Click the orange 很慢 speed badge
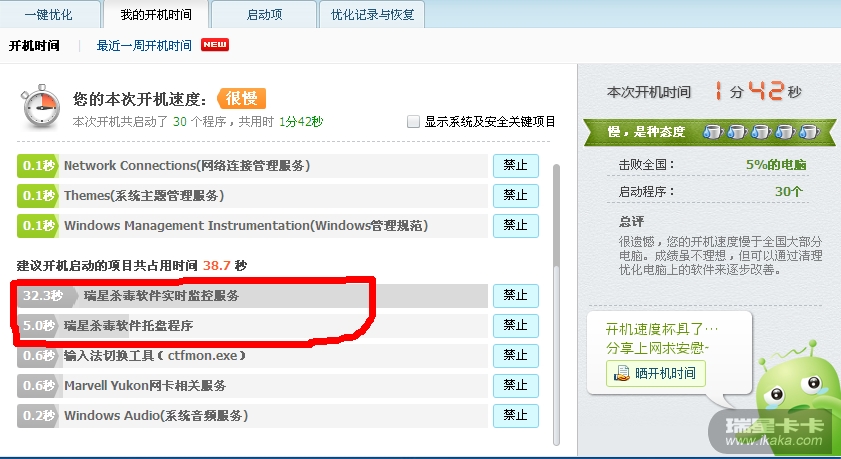Image resolution: width=841 pixels, height=459 pixels. tap(241, 99)
